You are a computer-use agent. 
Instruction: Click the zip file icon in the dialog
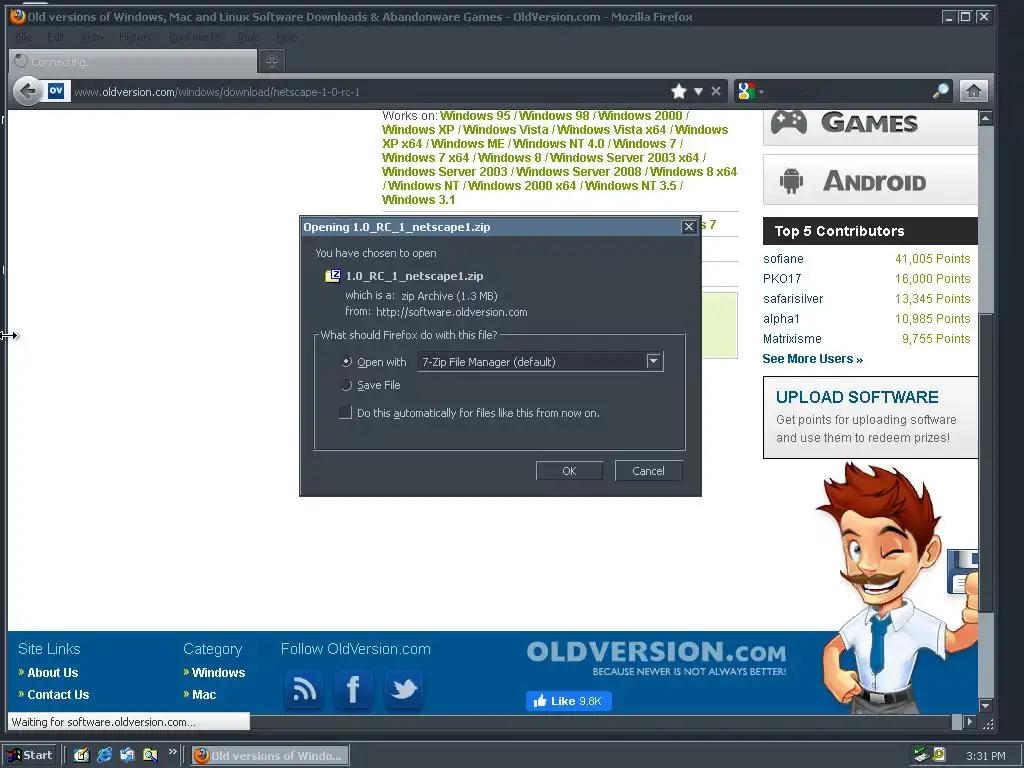tap(333, 276)
